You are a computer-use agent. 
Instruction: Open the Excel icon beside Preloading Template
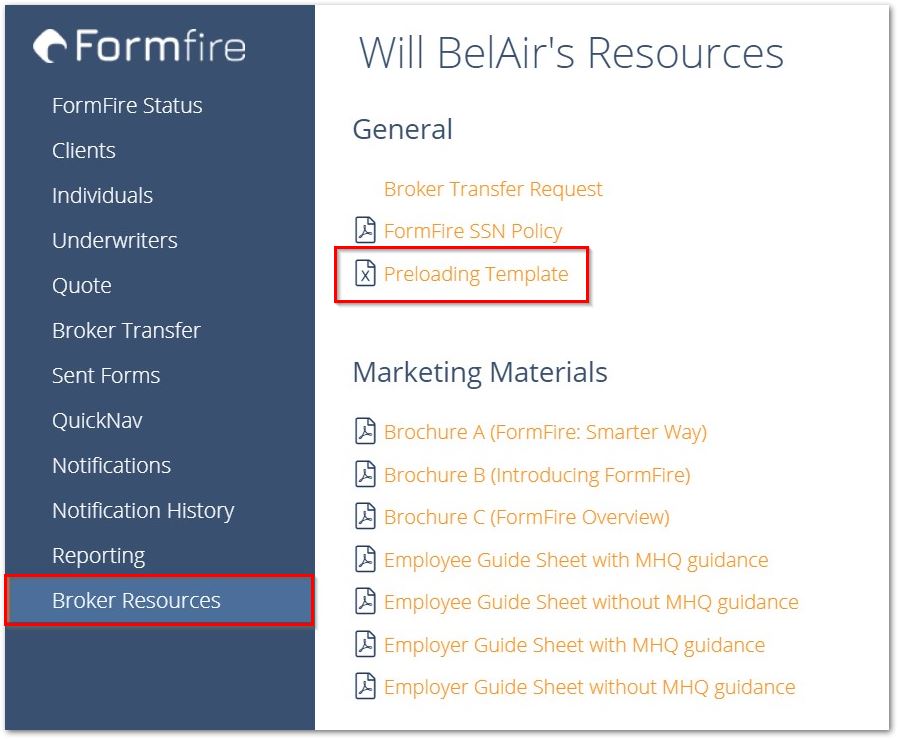[366, 274]
